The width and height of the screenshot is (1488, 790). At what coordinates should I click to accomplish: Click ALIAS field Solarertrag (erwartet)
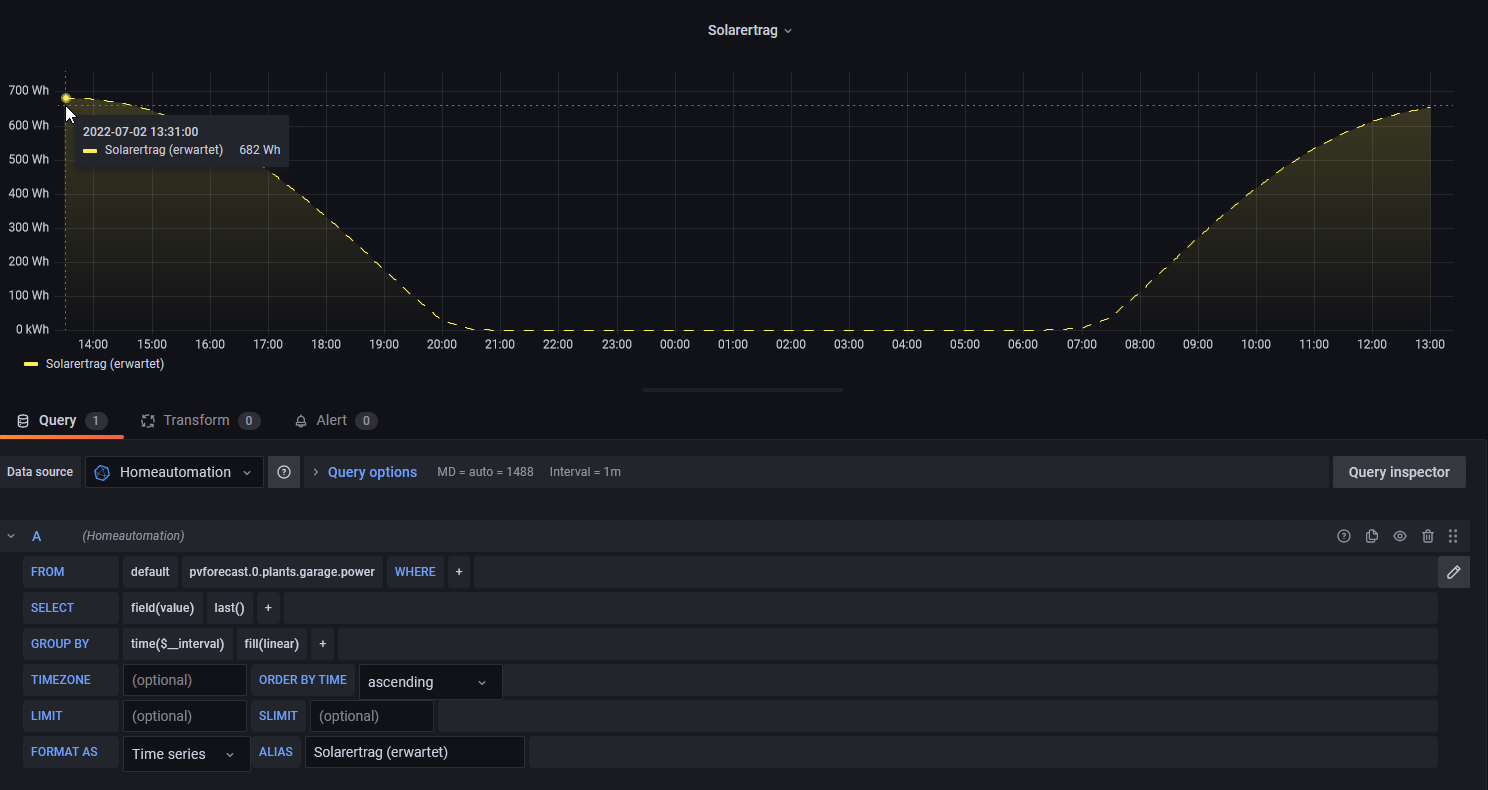point(415,752)
